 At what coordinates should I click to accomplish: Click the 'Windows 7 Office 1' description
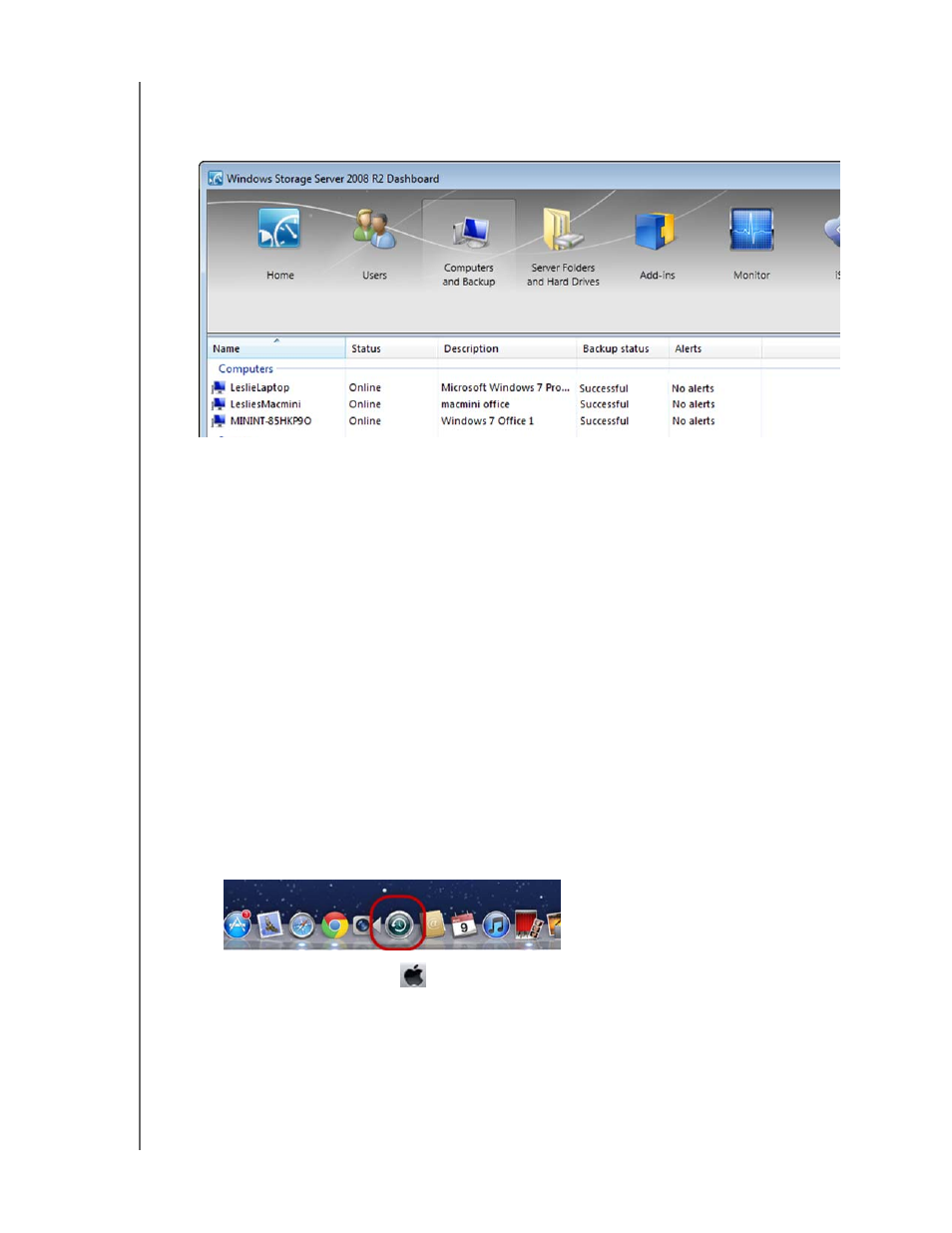(487, 421)
